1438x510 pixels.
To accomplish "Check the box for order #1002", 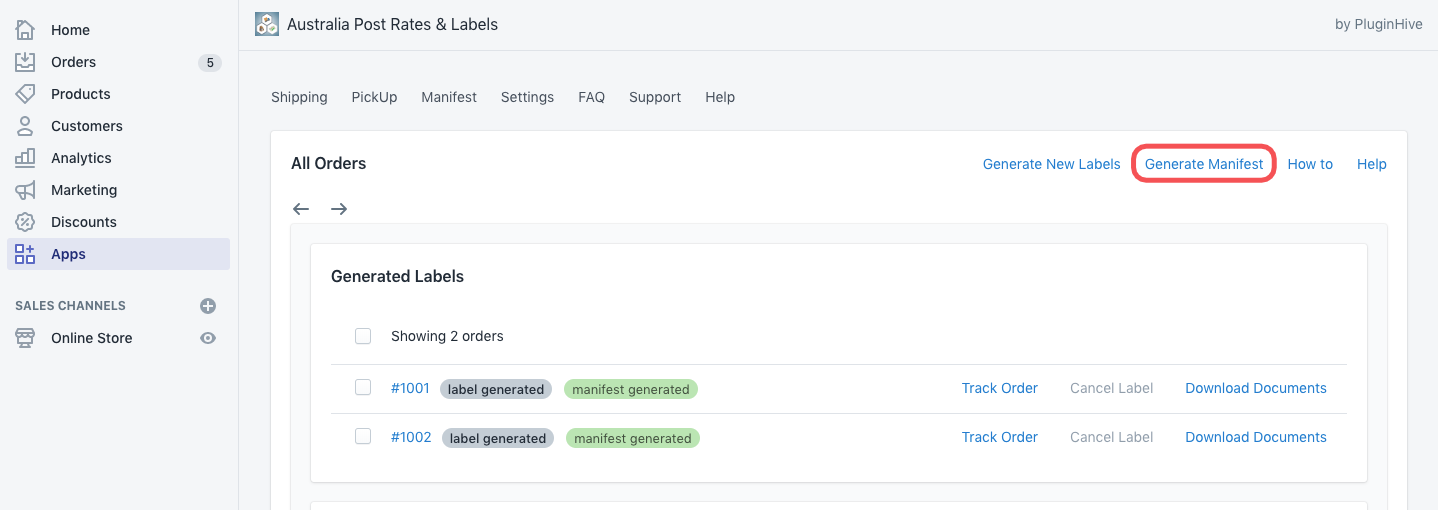I will 363,436.
